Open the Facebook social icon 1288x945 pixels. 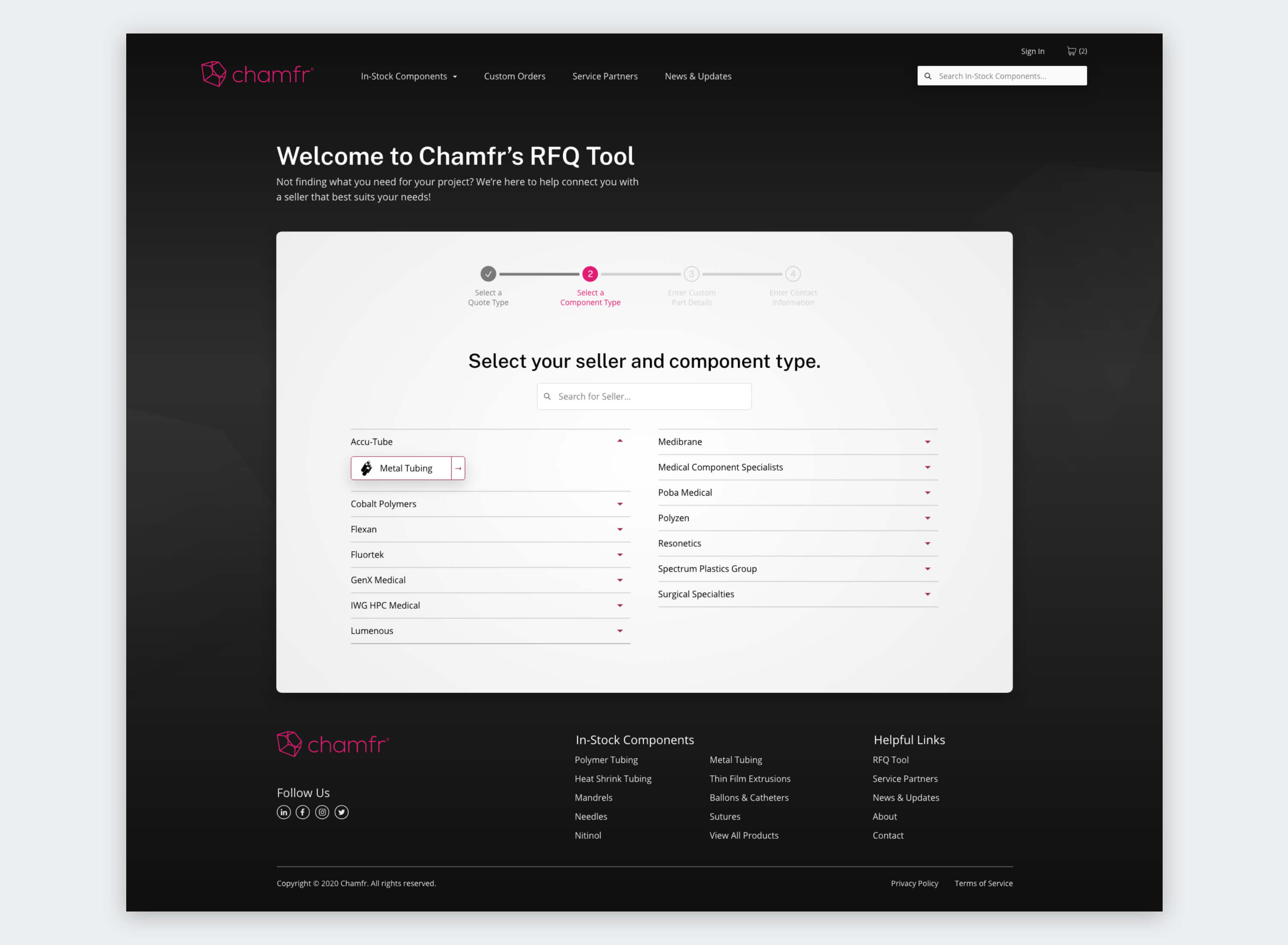(x=303, y=812)
